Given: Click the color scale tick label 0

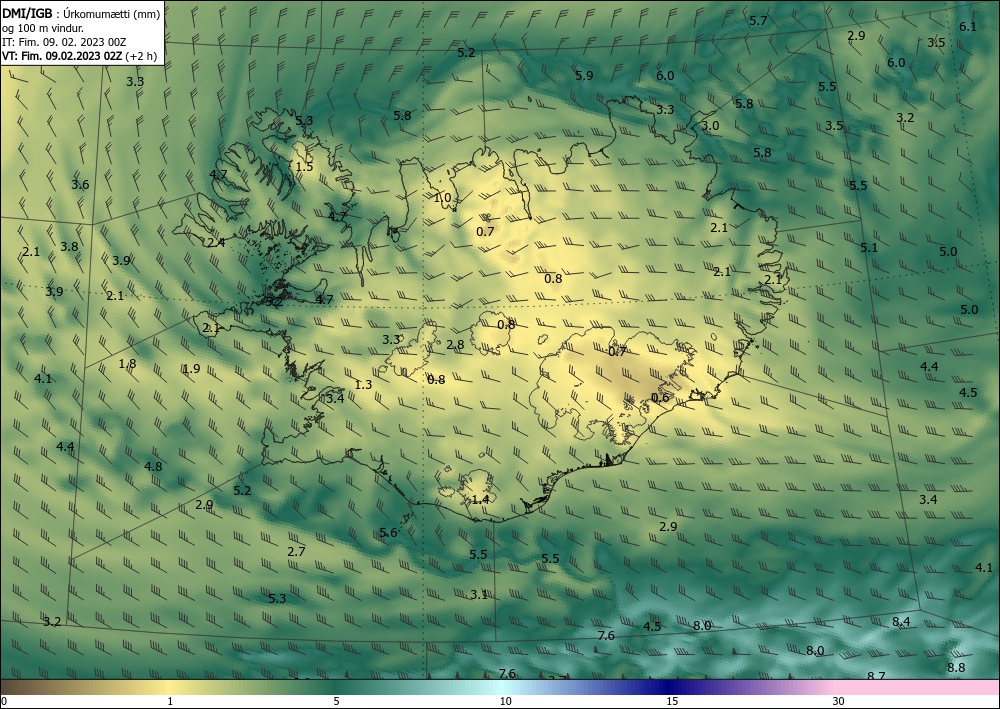Looking at the screenshot, I should coord(4,702).
